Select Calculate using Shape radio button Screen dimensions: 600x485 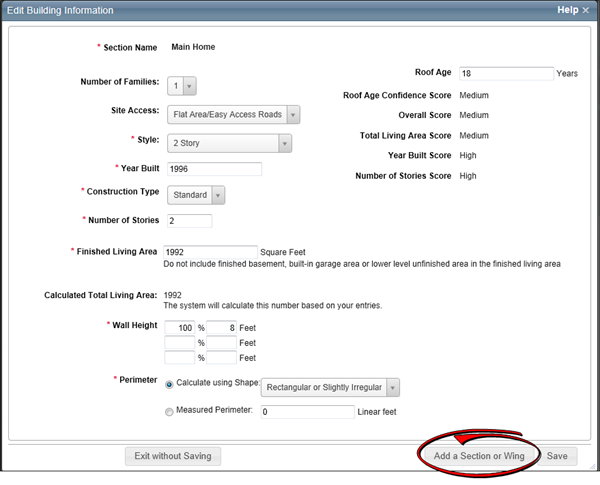coord(169,383)
